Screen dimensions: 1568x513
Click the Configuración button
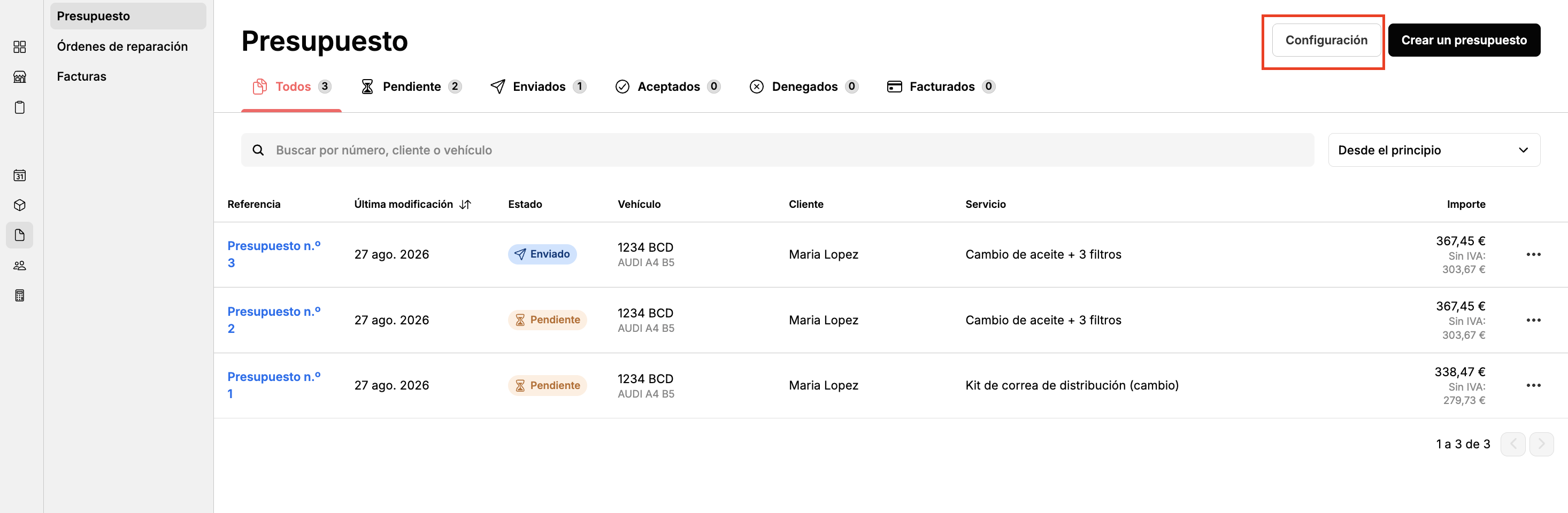(1326, 40)
